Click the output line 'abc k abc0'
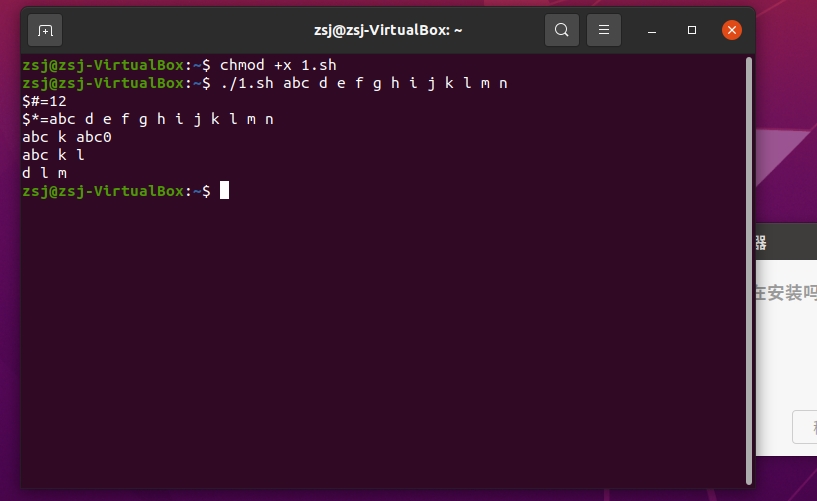Screen dimensions: 817x501 (x=67, y=137)
